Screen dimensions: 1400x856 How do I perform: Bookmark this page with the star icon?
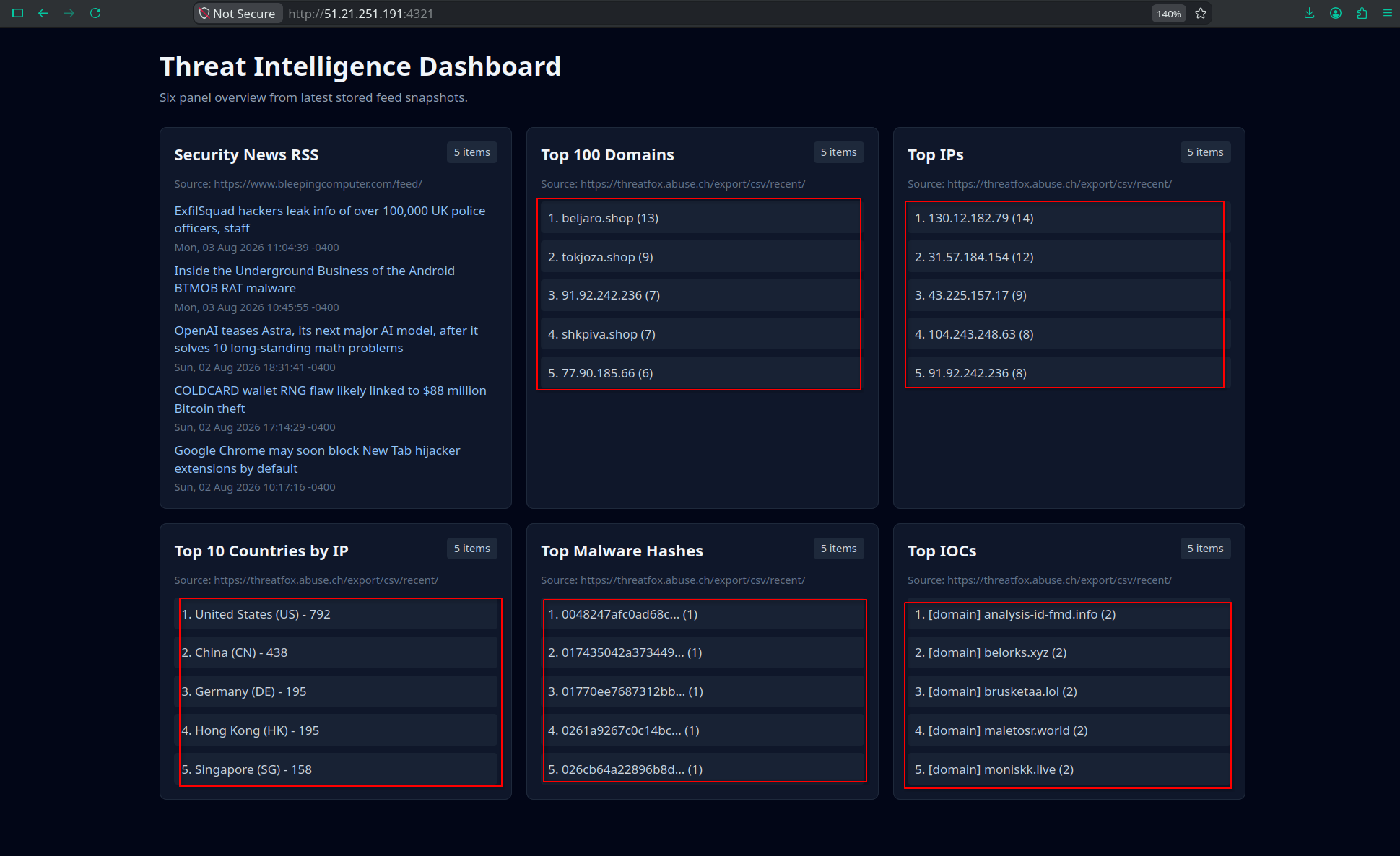(1201, 13)
